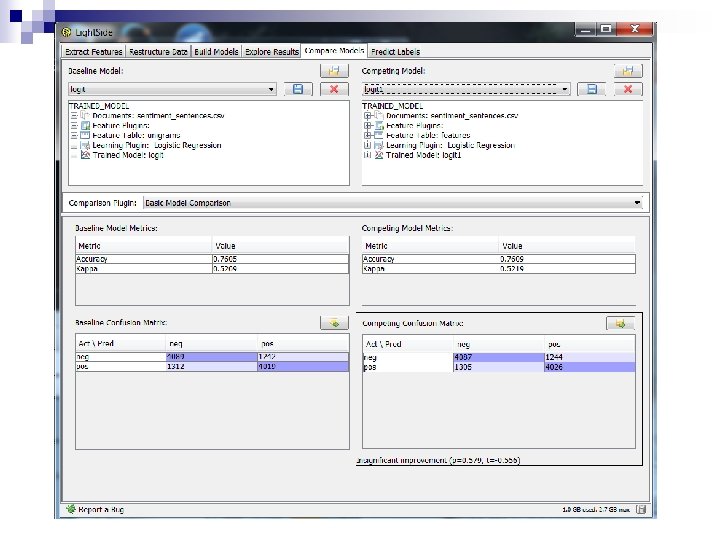
Task: Save the baseline model logit
Action: click(x=298, y=89)
